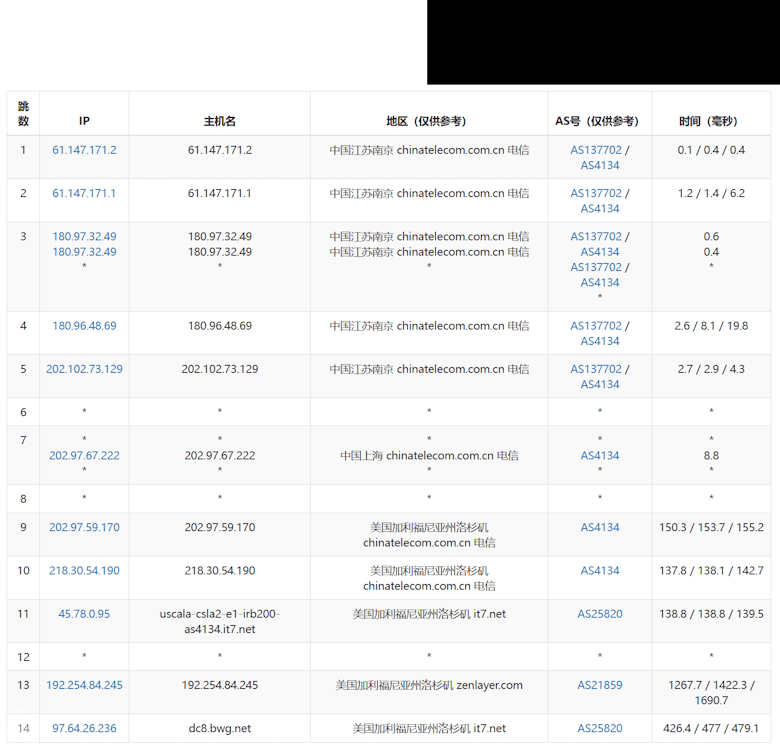
Task: Select time value 2.7 / 2.9 / 4.3
Action: click(711, 370)
